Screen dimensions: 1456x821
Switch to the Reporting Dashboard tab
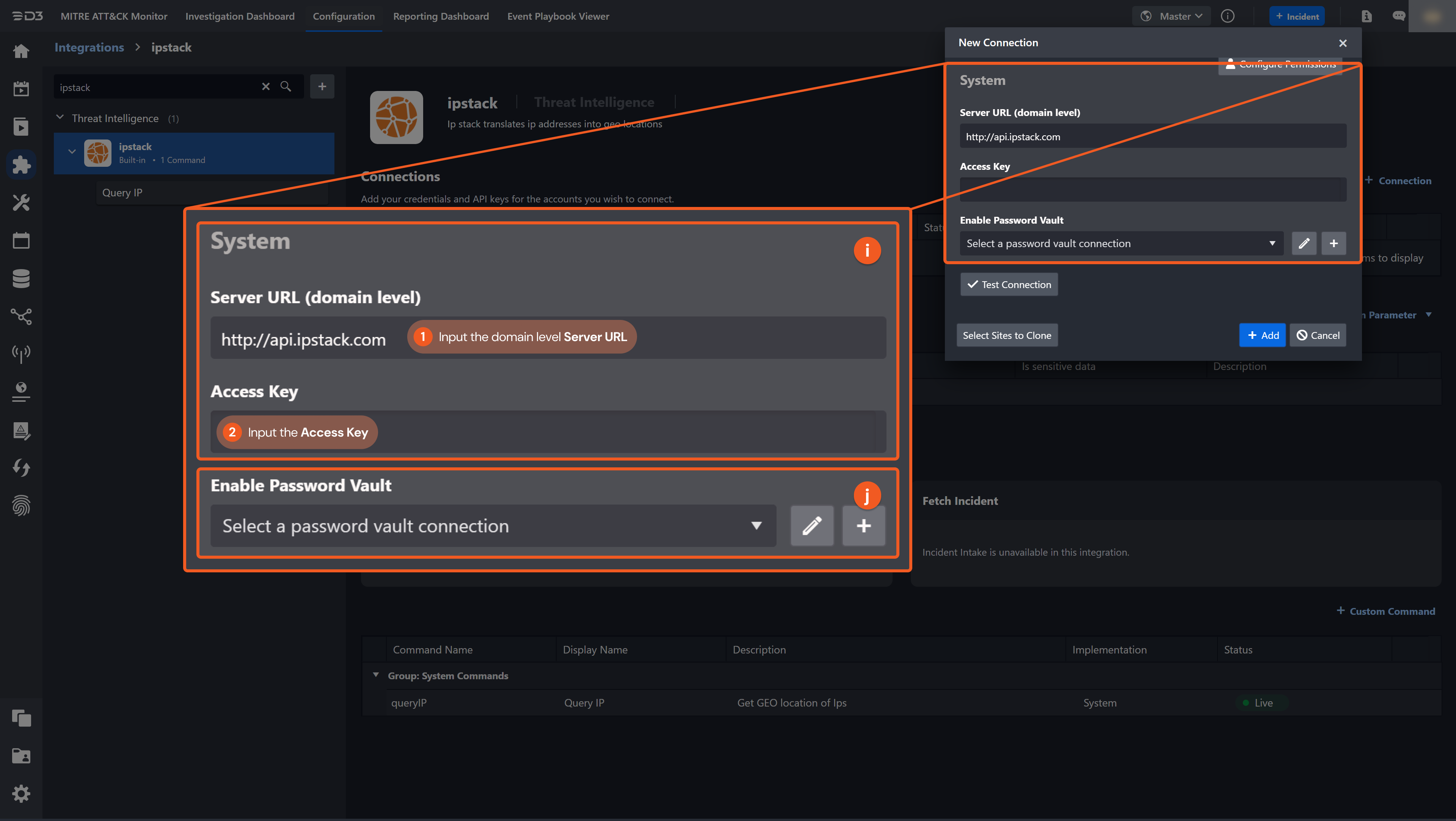click(441, 16)
